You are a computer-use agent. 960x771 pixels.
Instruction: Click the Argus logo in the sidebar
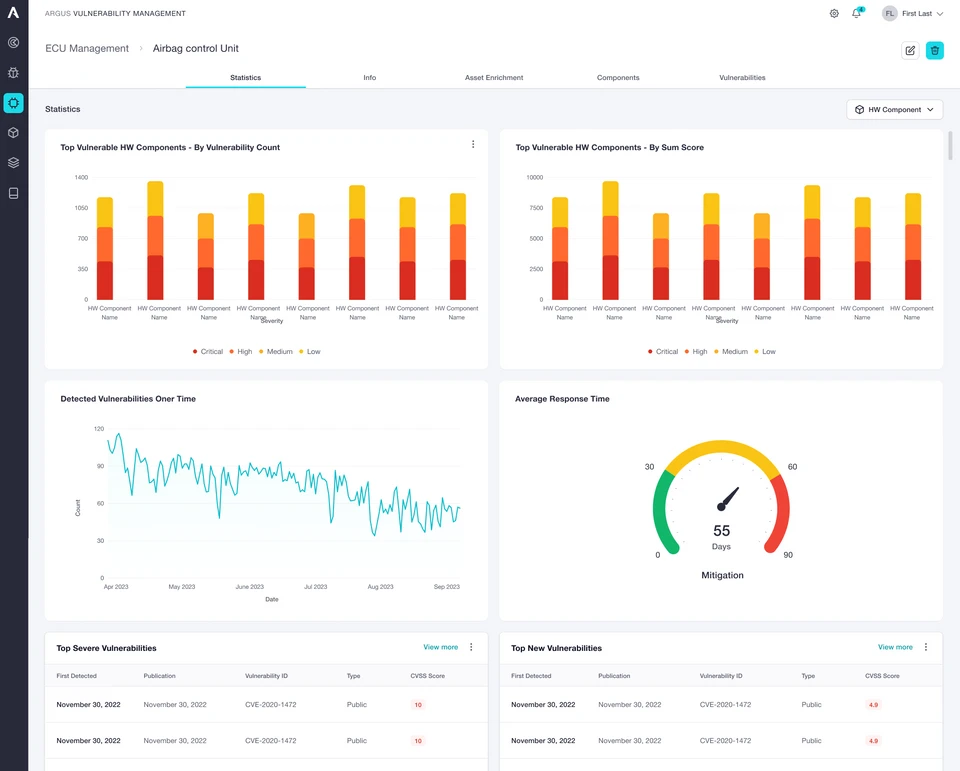[13, 12]
